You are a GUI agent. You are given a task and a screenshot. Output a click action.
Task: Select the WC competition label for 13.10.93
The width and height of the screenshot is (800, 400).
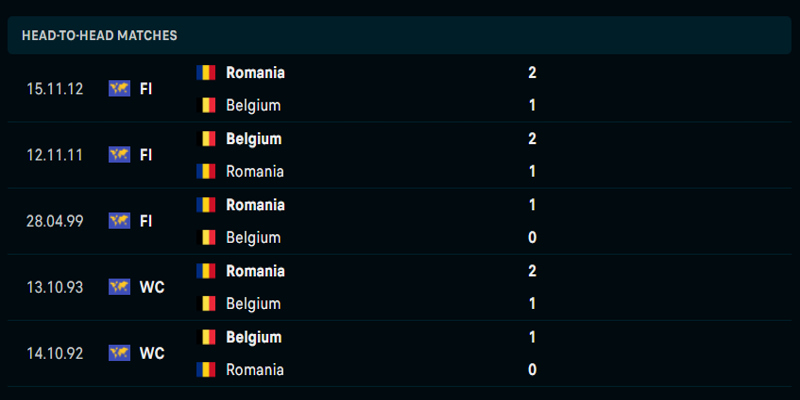152,287
